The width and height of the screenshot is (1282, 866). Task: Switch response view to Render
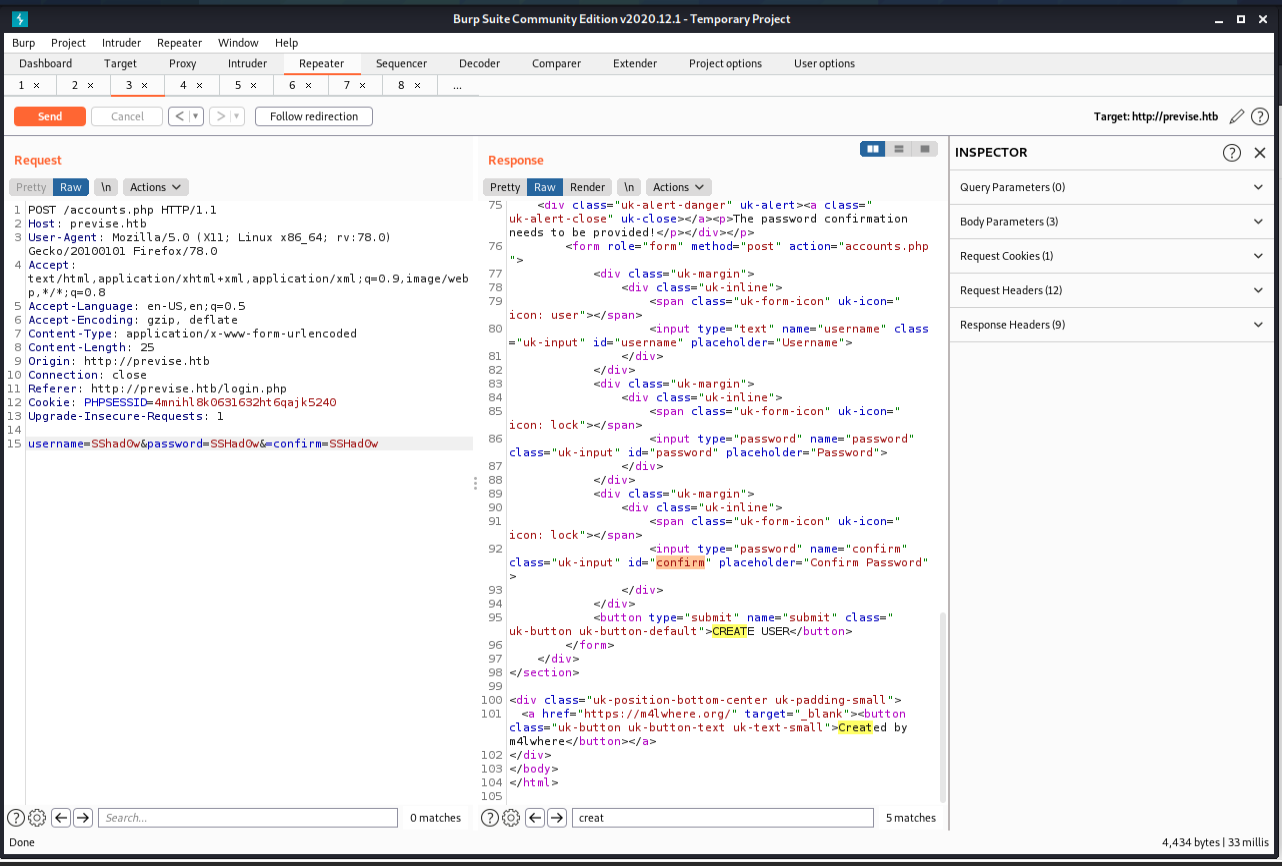click(x=587, y=187)
